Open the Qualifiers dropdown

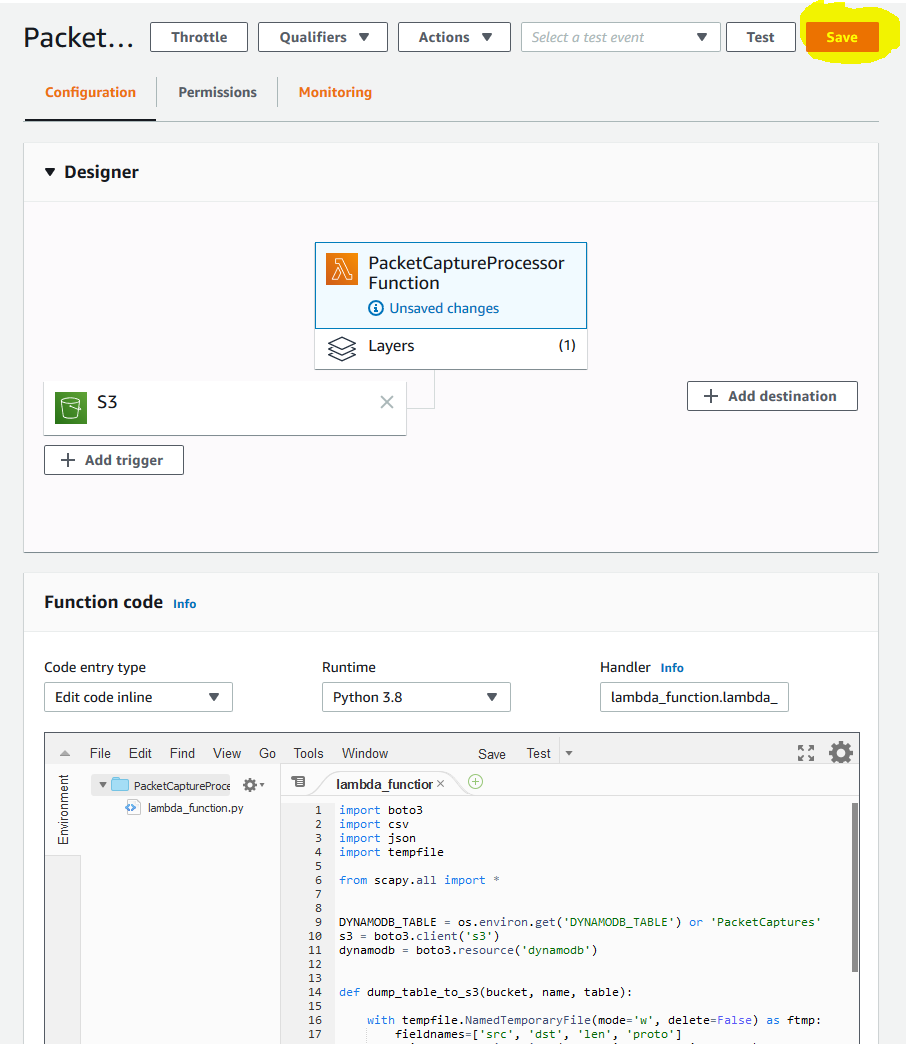(x=323, y=37)
